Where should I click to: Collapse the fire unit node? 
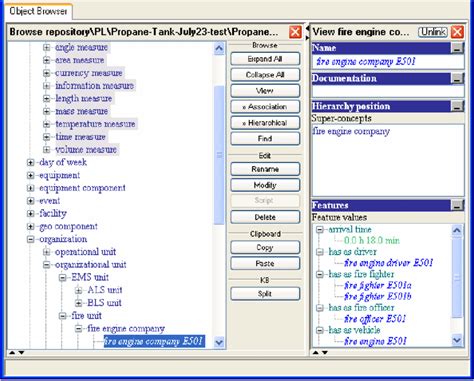(x=63, y=316)
